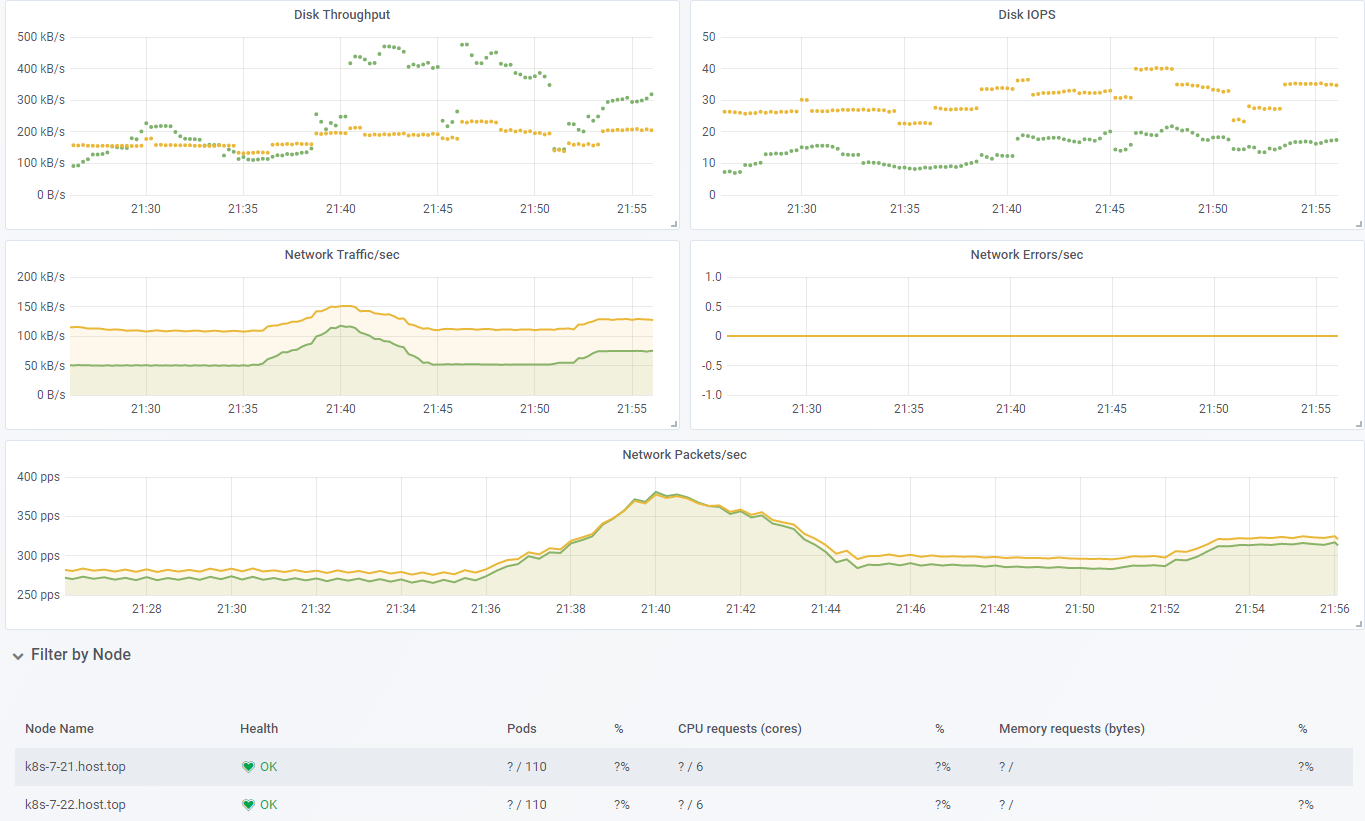Click the '0 B/s' axis label in Disk Throughput
This screenshot has width=1365, height=821.
[x=50, y=195]
